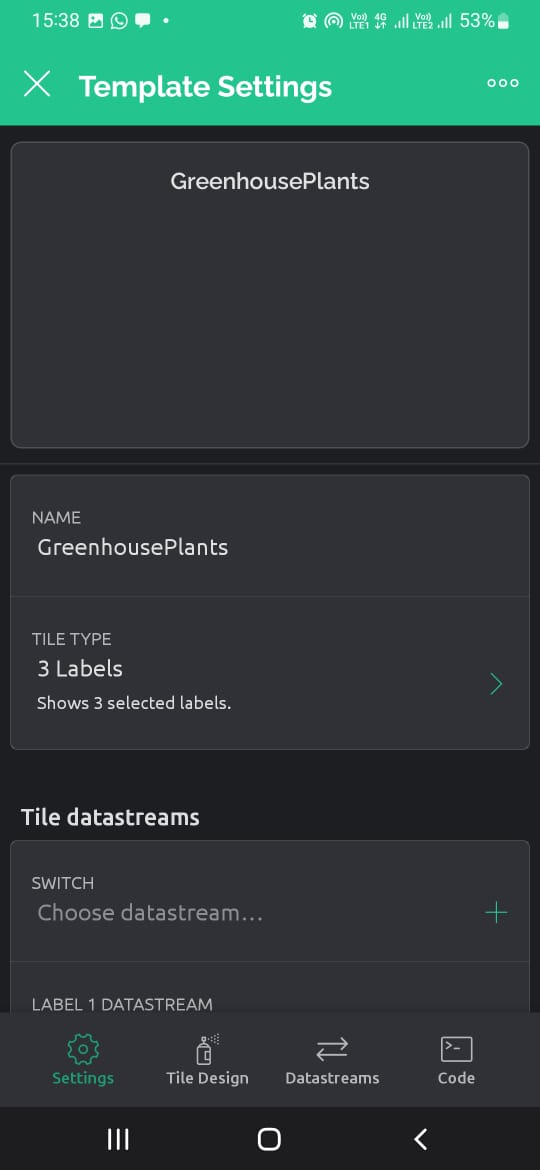540x1170 pixels.
Task: Tap the Template Settings title
Action: click(205, 87)
